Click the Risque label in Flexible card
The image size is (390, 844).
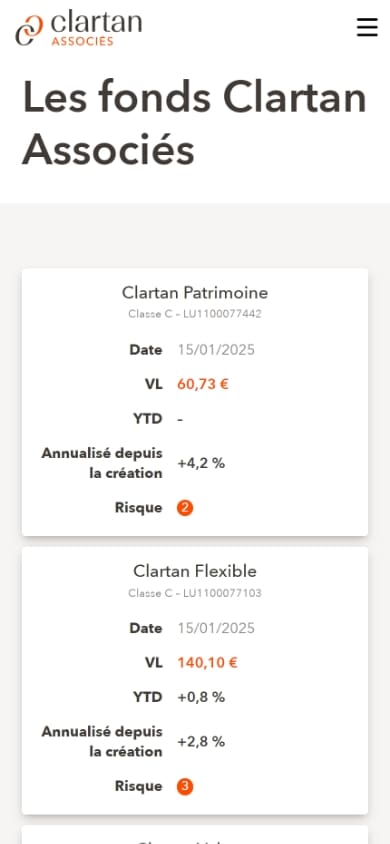pyautogui.click(x=138, y=786)
